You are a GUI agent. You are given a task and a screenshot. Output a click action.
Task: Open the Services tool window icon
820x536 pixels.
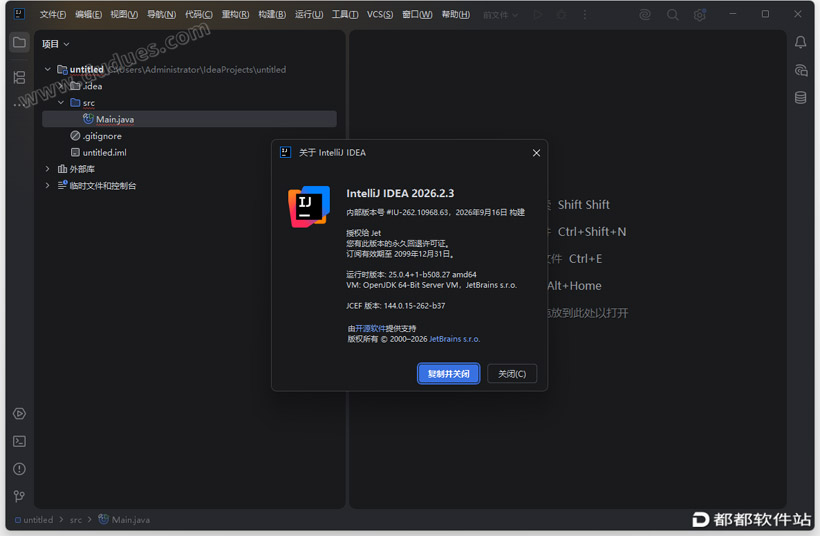(19, 414)
